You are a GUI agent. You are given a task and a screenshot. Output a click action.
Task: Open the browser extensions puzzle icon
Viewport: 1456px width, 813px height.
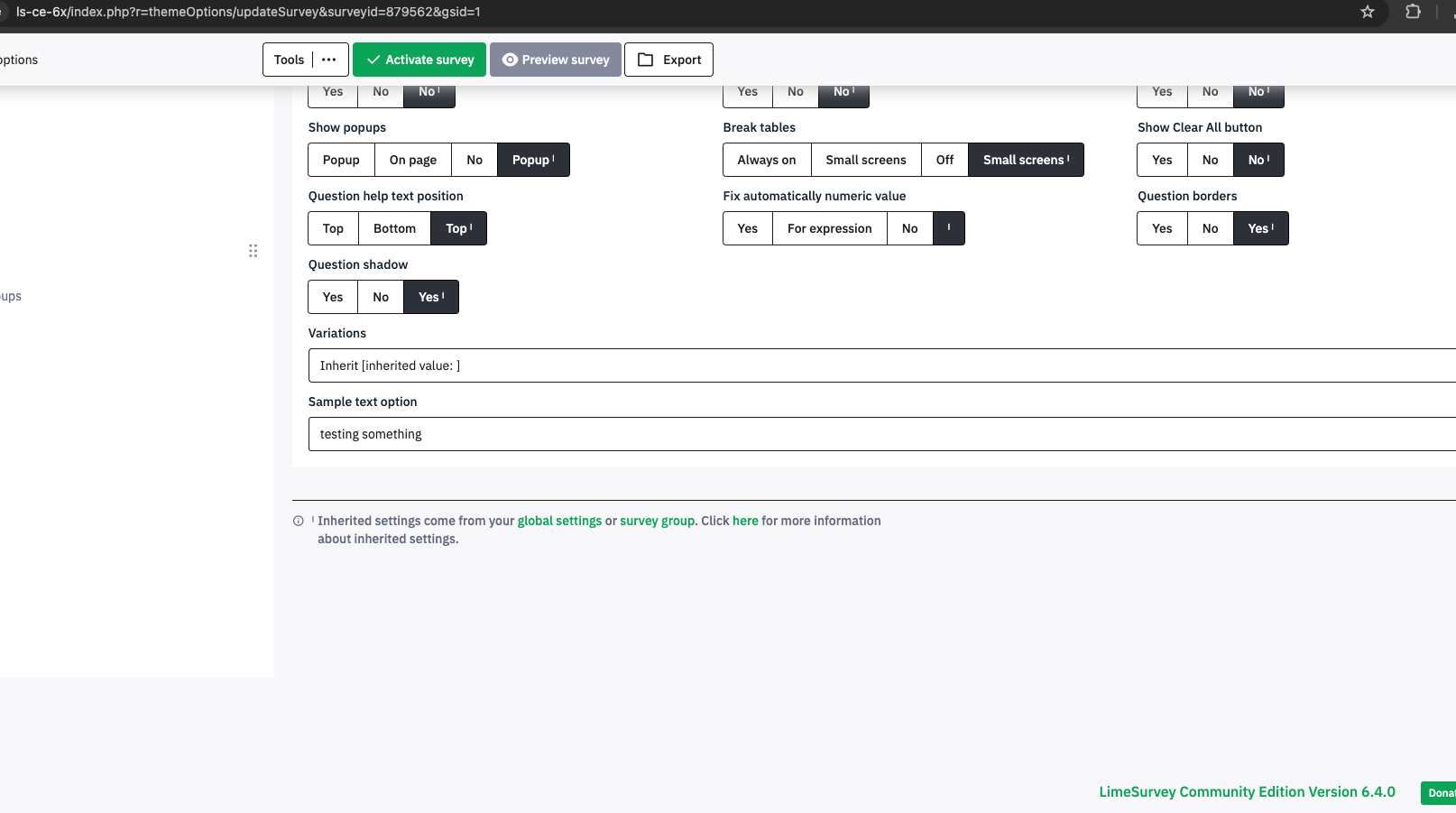coord(1413,12)
